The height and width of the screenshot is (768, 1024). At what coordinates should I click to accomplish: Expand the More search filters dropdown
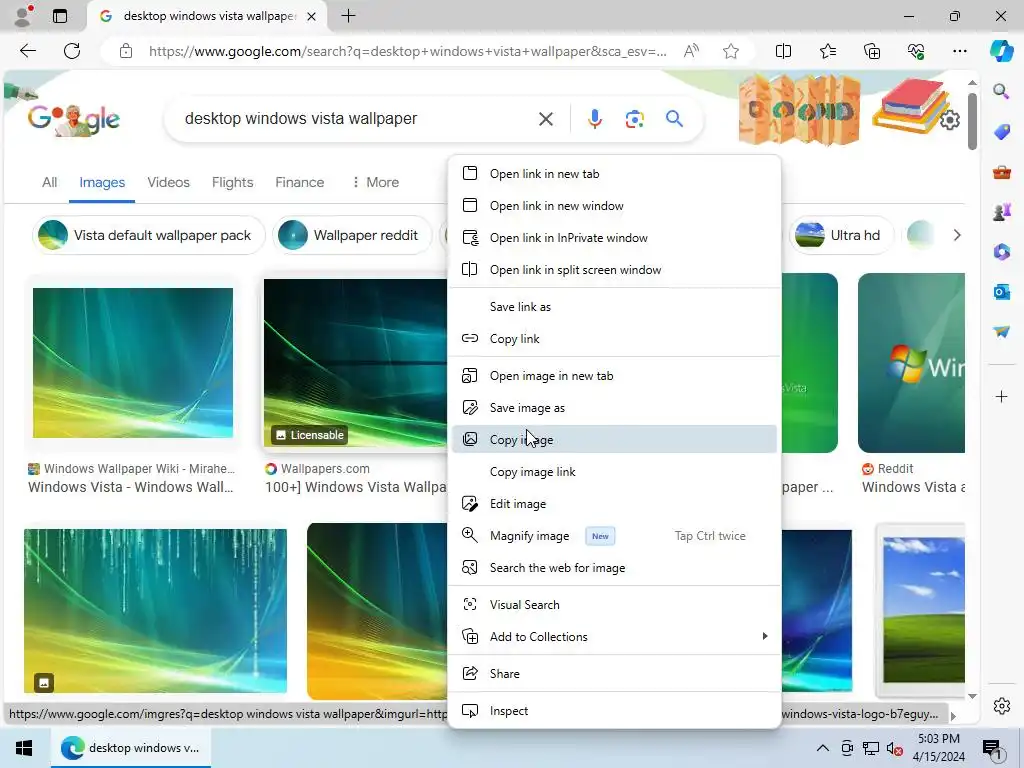(375, 182)
